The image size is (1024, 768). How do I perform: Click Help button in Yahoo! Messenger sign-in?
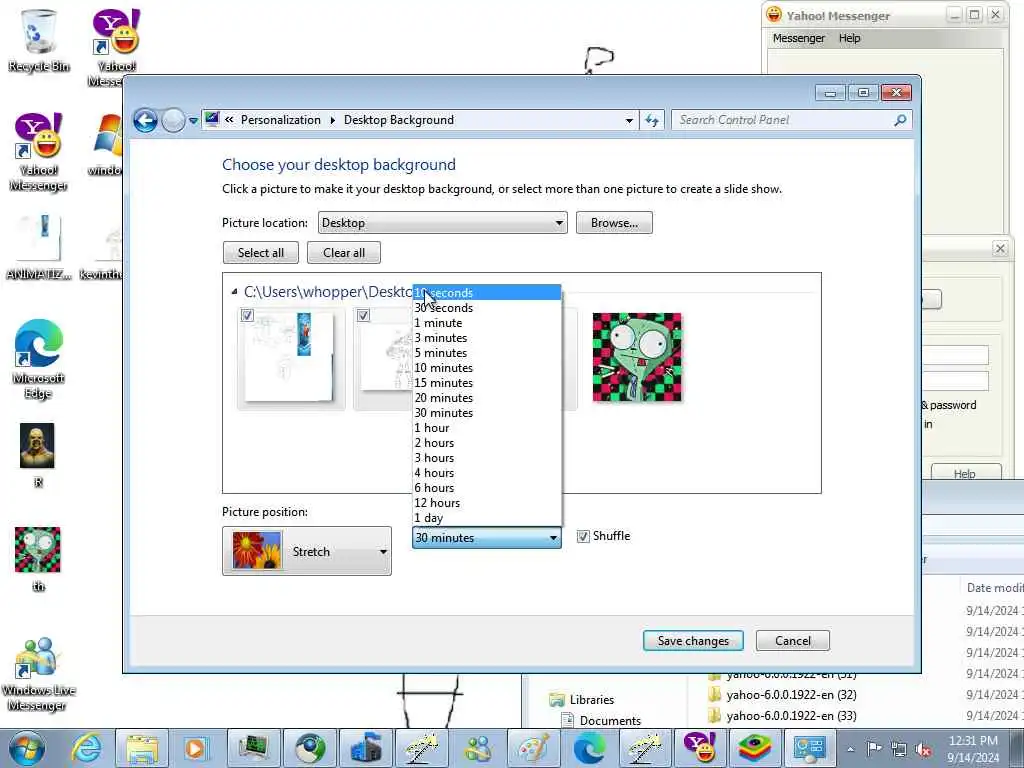[965, 473]
